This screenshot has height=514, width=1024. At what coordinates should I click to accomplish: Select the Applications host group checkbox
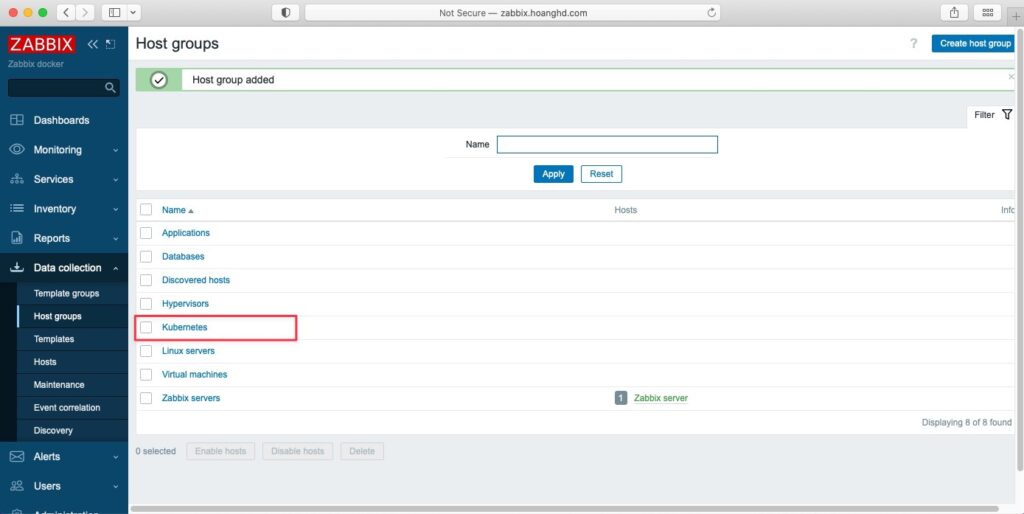tap(146, 233)
